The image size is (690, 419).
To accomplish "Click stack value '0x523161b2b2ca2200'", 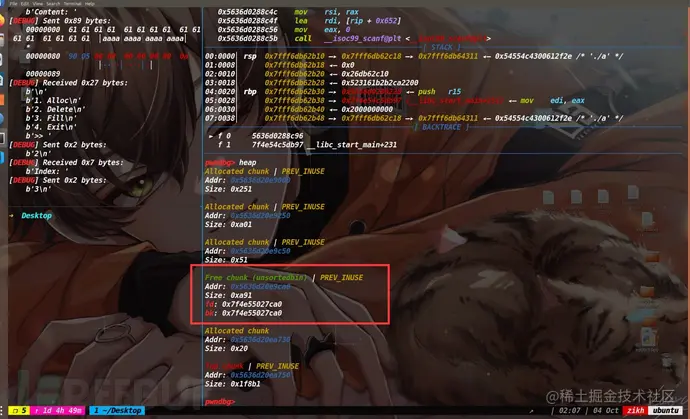I will [x=380, y=83].
